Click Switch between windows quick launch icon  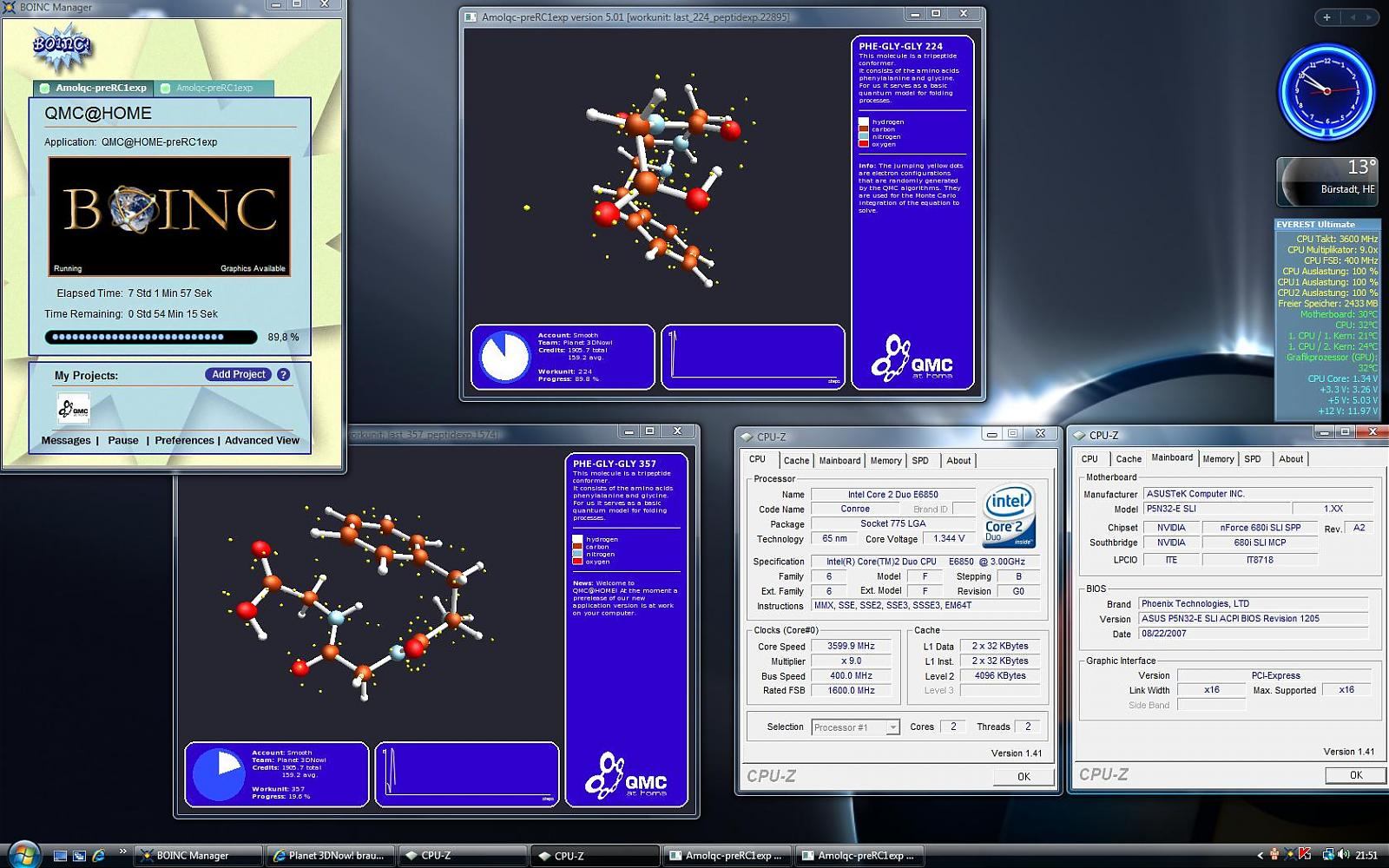click(79, 855)
